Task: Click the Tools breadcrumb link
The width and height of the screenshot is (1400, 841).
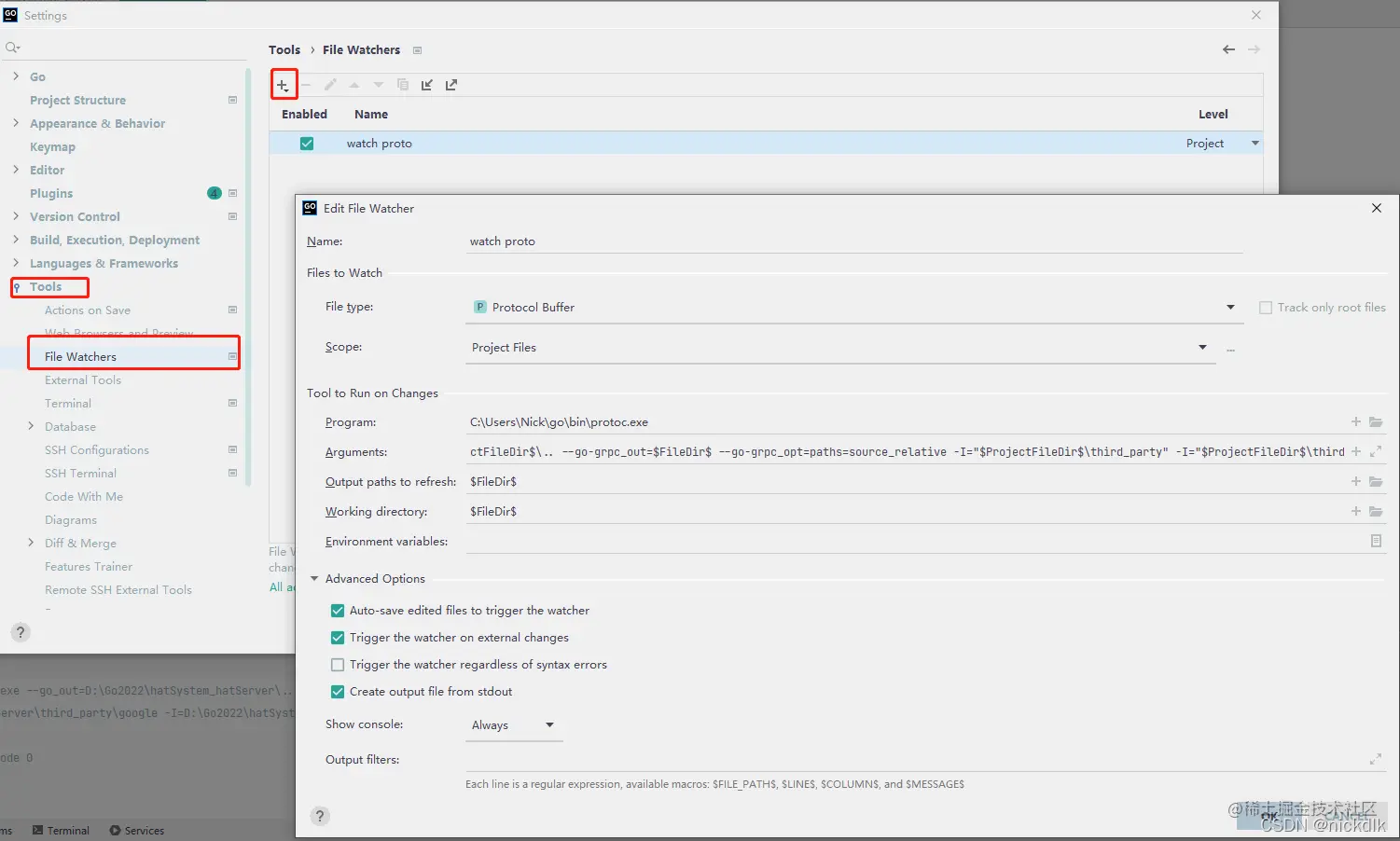Action: [284, 49]
